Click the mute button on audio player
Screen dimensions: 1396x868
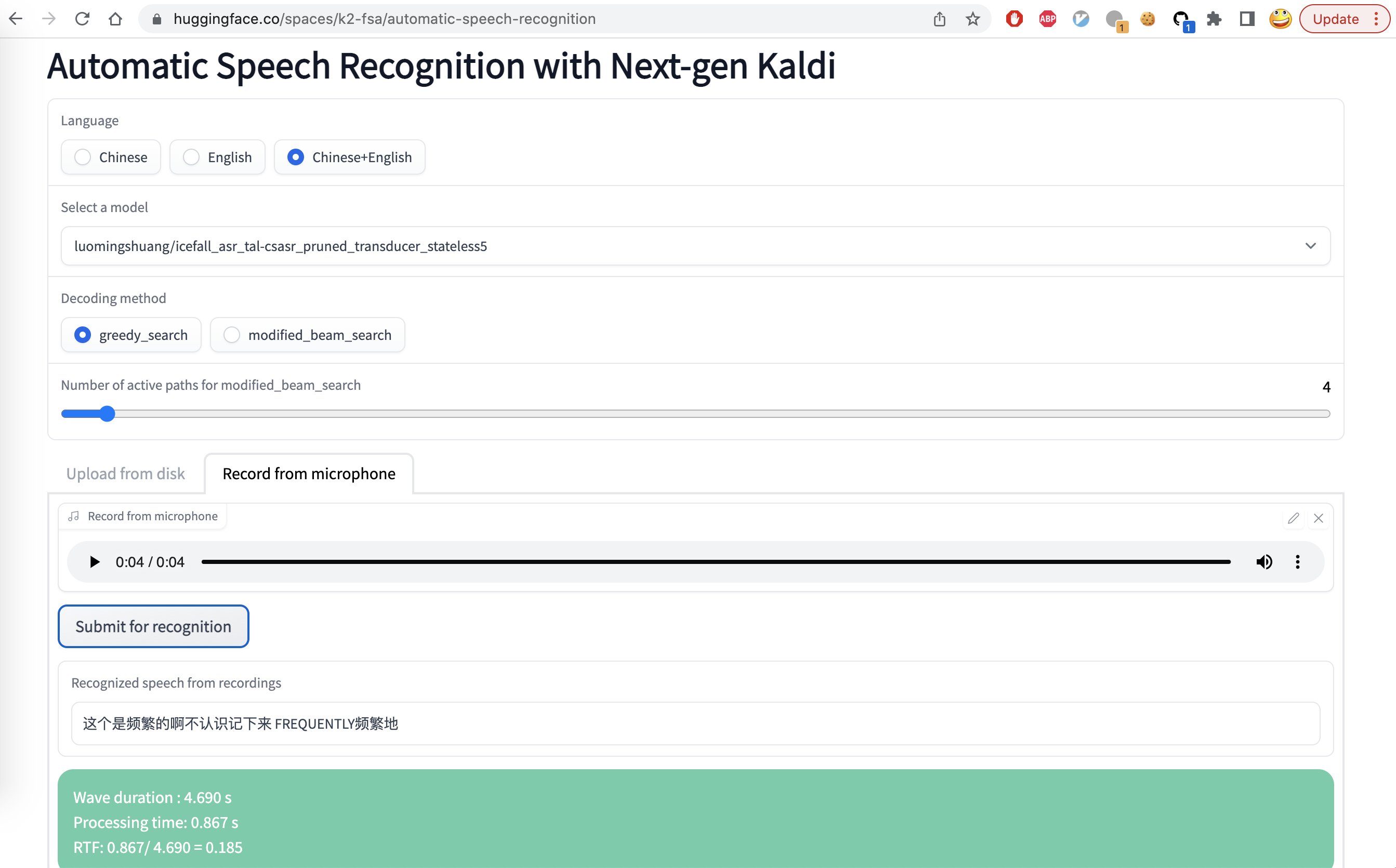pyautogui.click(x=1264, y=560)
